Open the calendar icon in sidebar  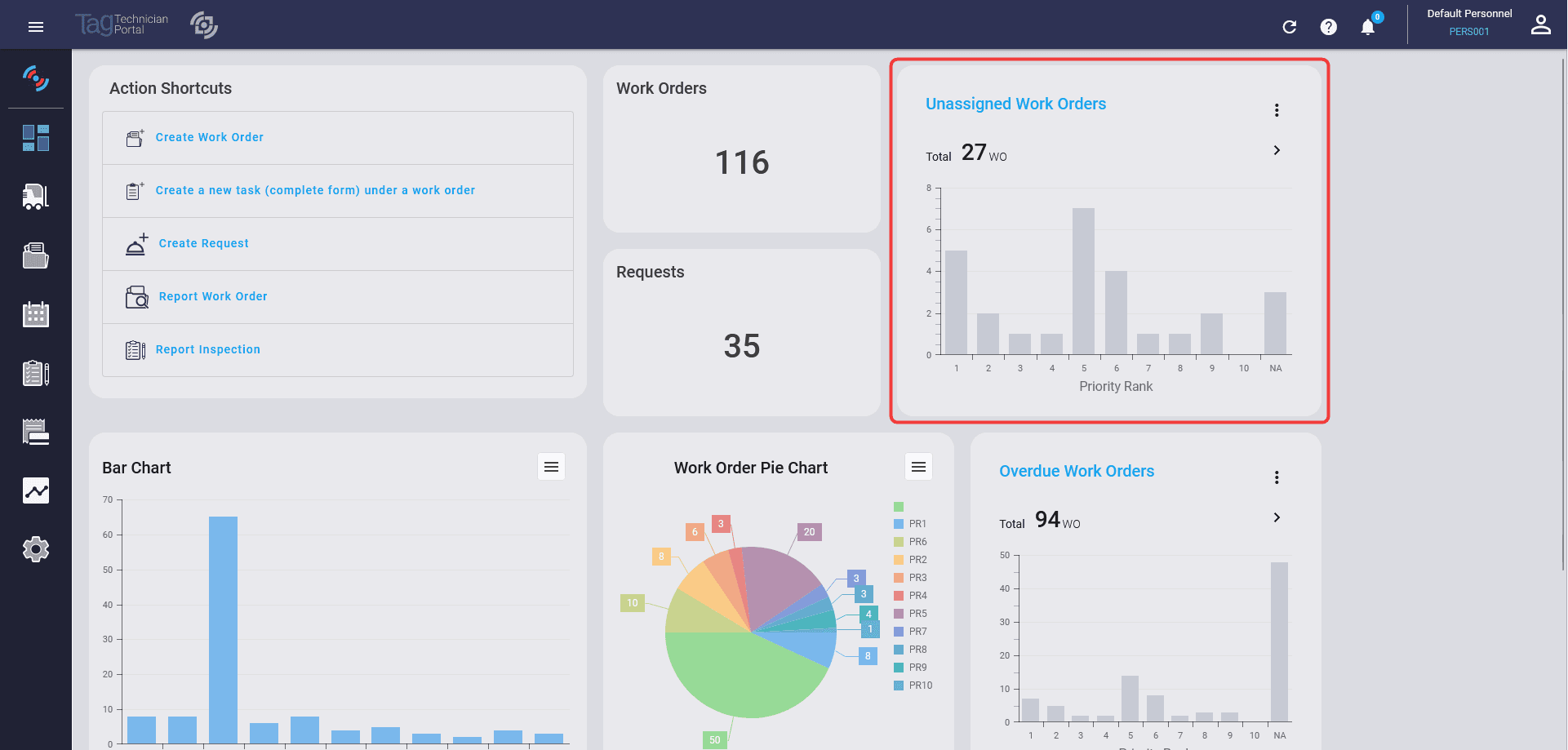(x=36, y=314)
